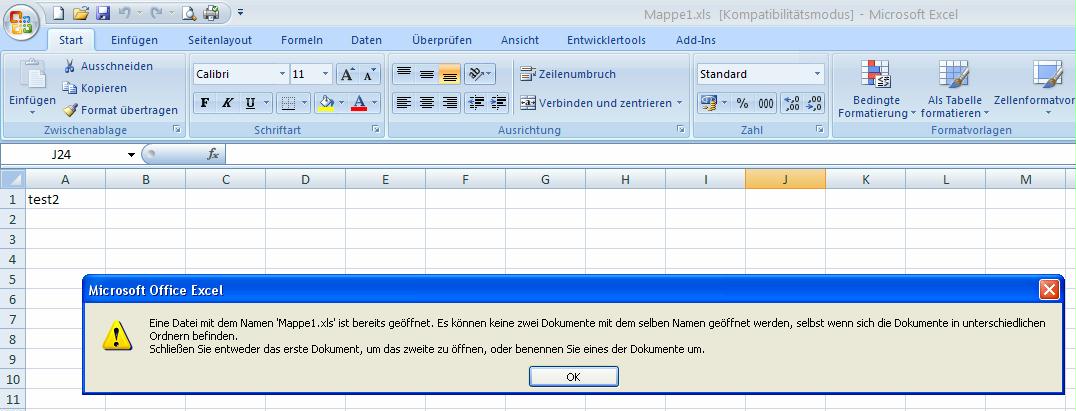Increase decimal places icon
The width and height of the screenshot is (1076, 411).
coord(791,103)
